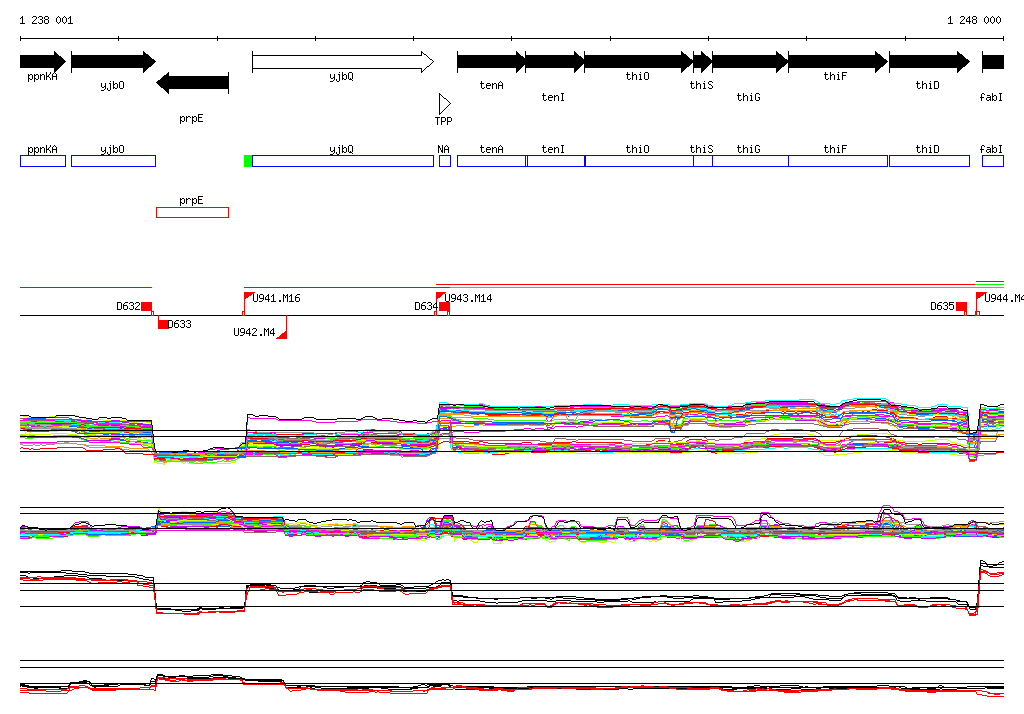1024x714 pixels.
Task: Click the yjbO black gene arrow
Action: (114, 62)
